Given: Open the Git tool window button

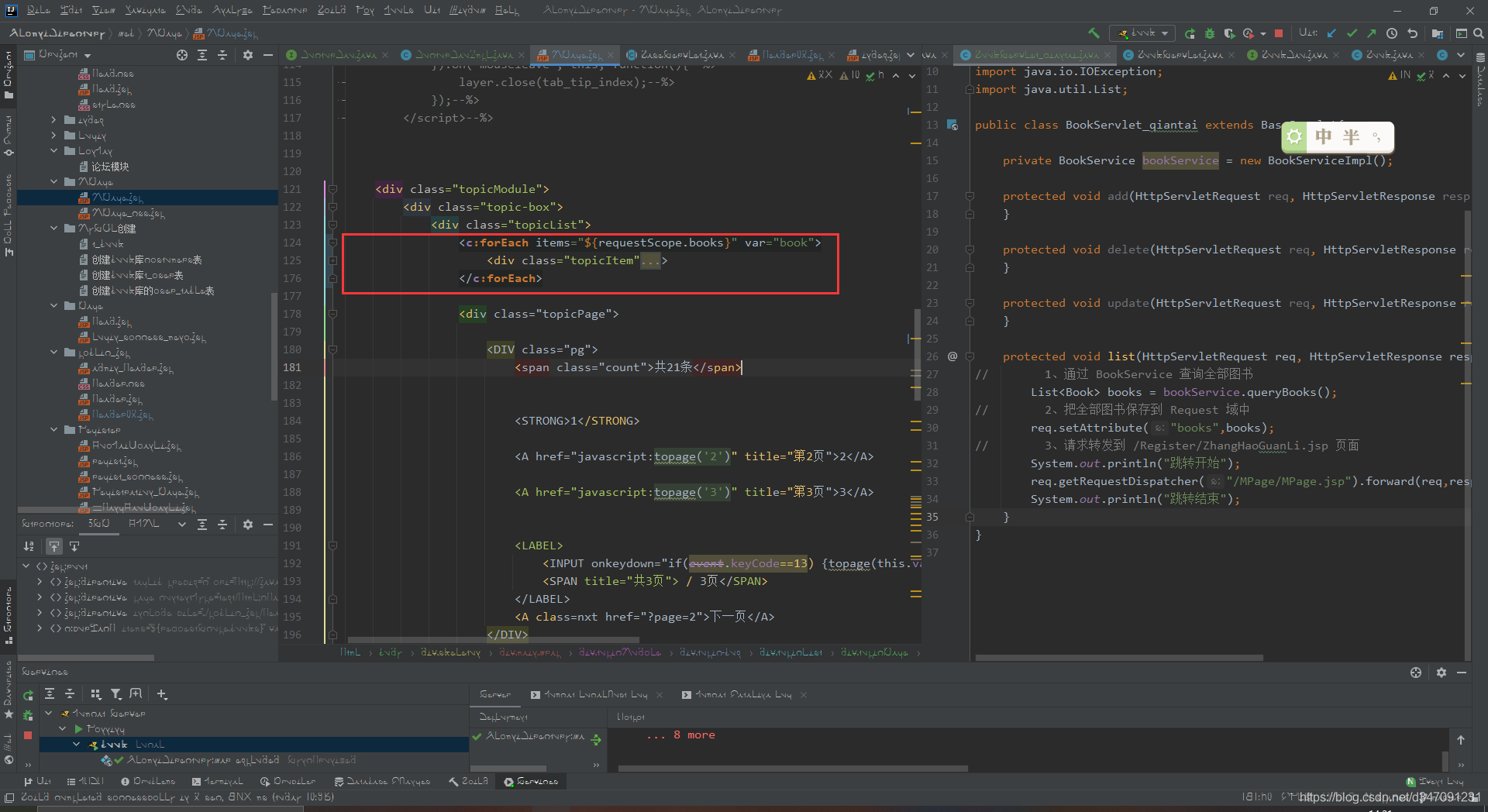Looking at the screenshot, I should pos(37,782).
